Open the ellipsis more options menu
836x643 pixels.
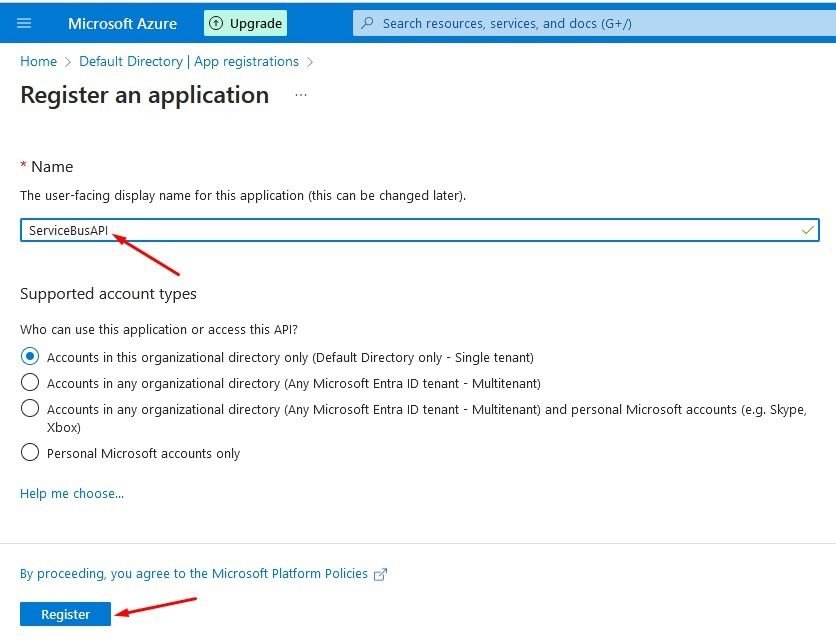click(301, 95)
